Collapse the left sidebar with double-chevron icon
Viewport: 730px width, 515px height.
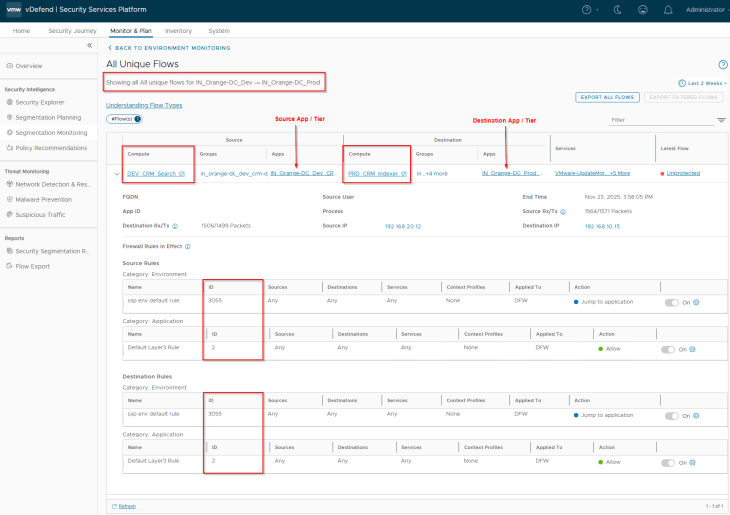coord(89,46)
